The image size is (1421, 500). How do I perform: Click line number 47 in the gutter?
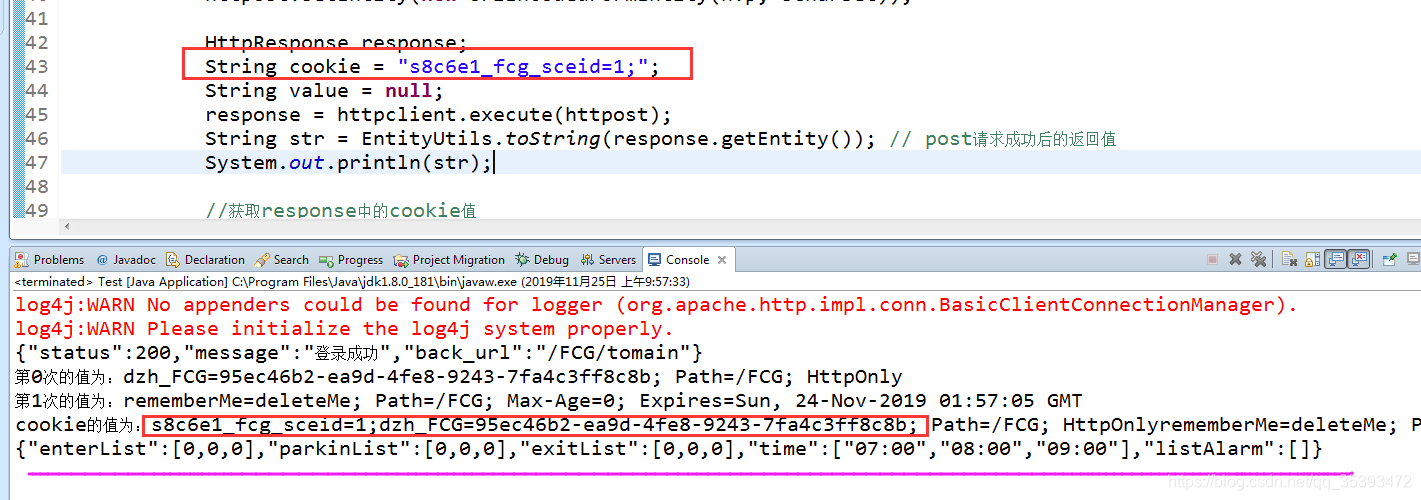(x=36, y=162)
